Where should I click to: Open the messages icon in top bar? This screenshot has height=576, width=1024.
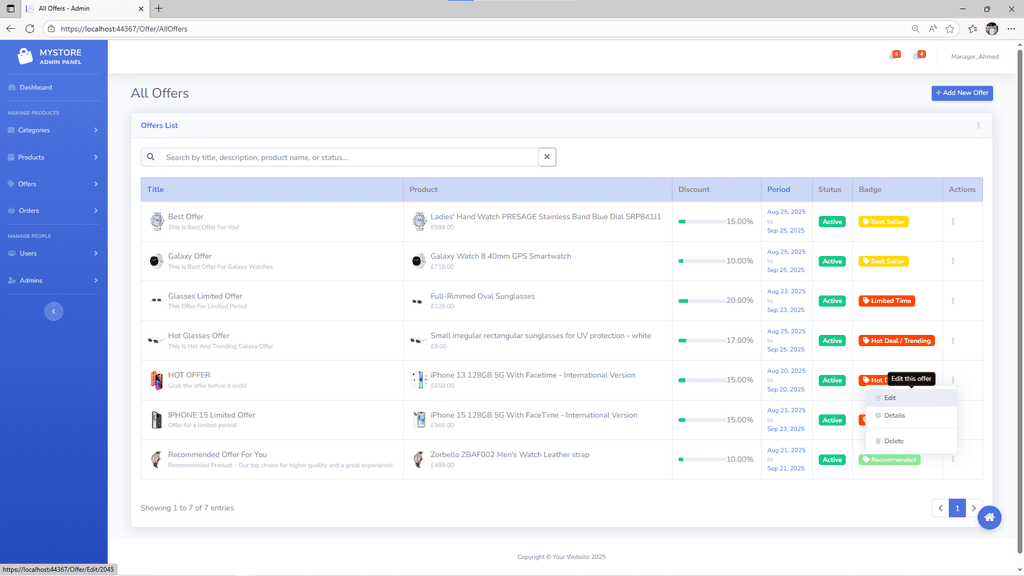coord(917,56)
